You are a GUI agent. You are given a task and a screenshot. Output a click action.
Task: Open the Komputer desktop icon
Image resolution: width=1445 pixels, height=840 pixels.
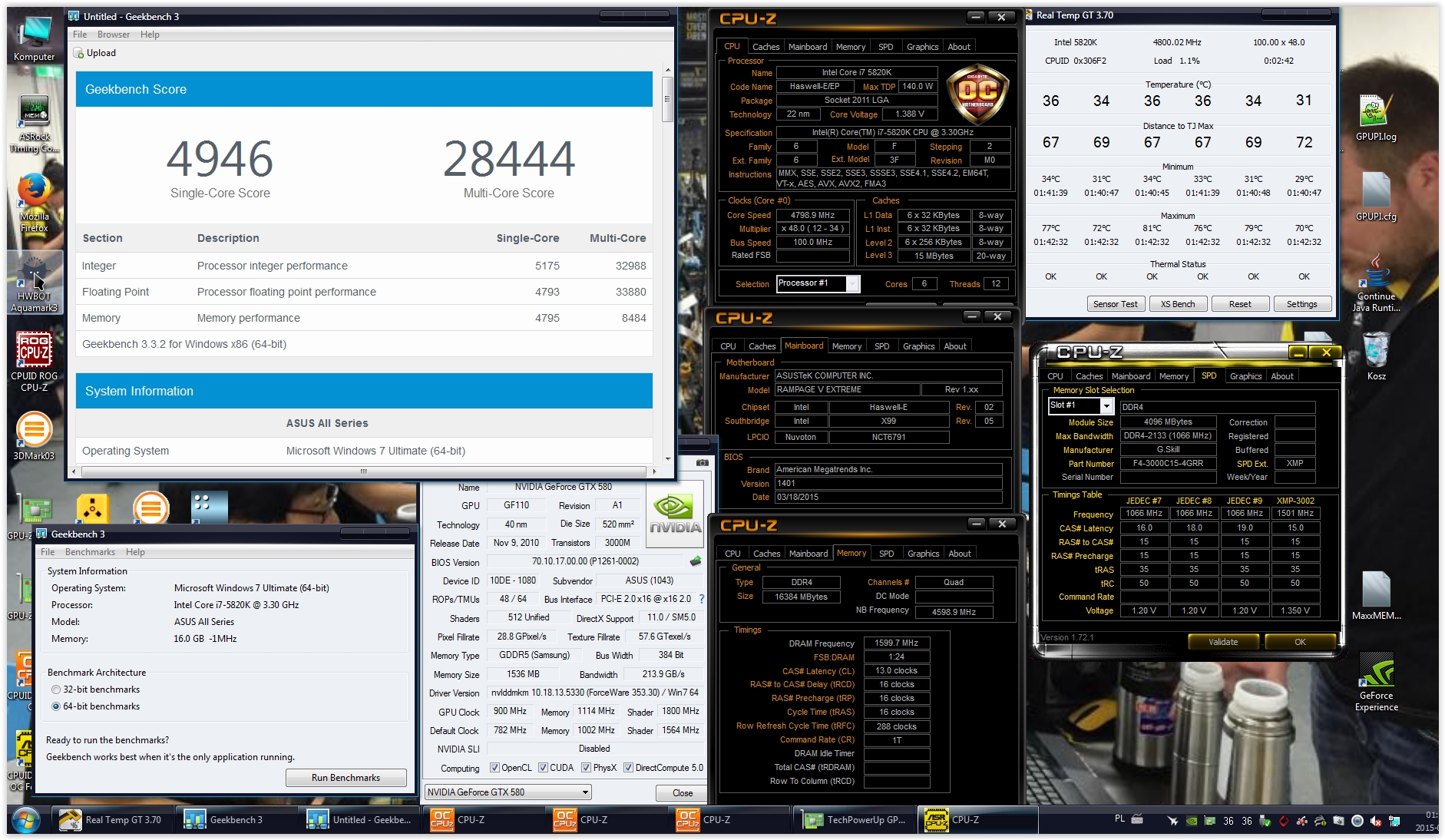coord(34,38)
